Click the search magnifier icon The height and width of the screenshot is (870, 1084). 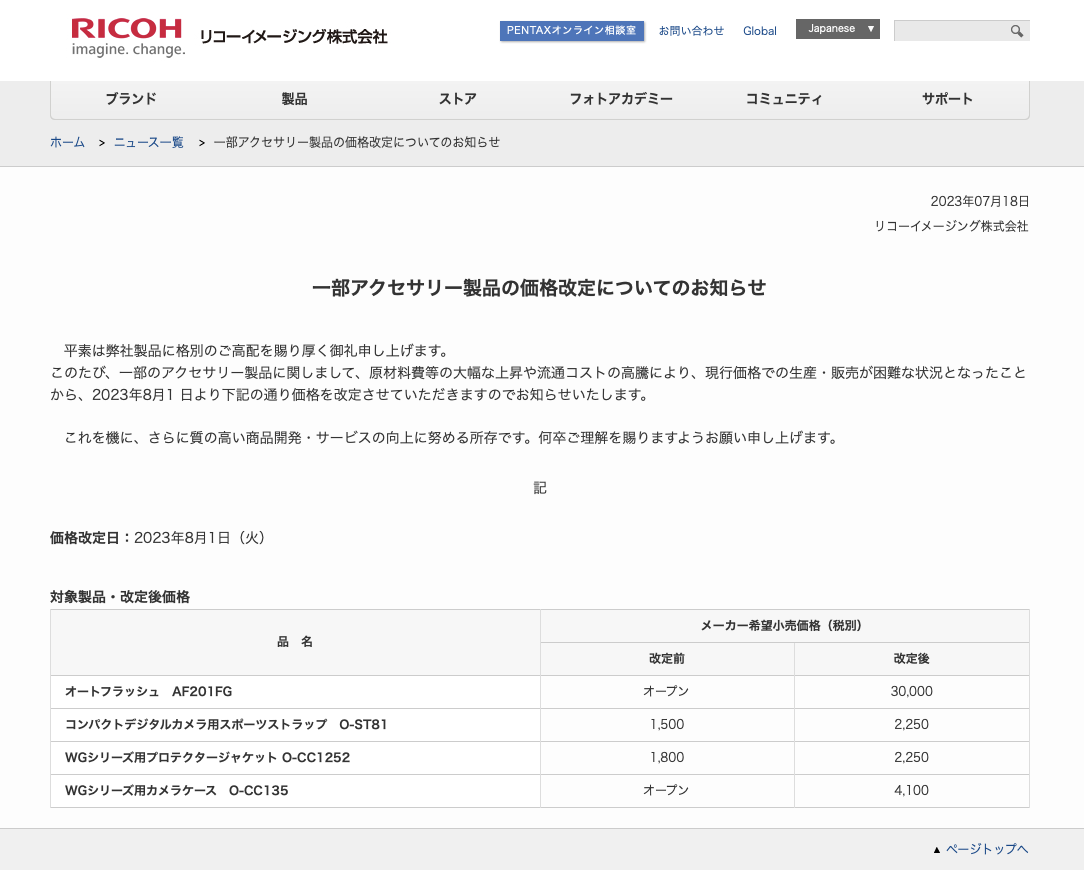(1016, 31)
